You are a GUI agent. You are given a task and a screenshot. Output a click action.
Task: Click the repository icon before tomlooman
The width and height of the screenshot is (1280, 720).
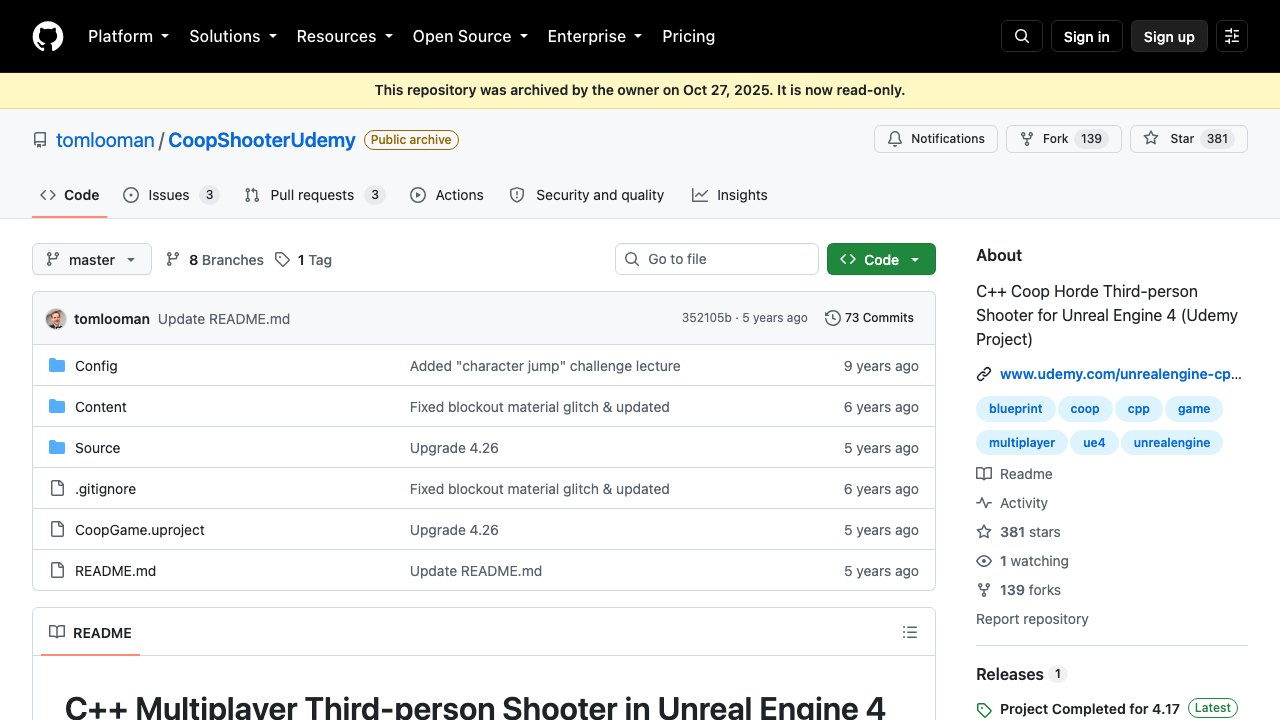[40, 140]
